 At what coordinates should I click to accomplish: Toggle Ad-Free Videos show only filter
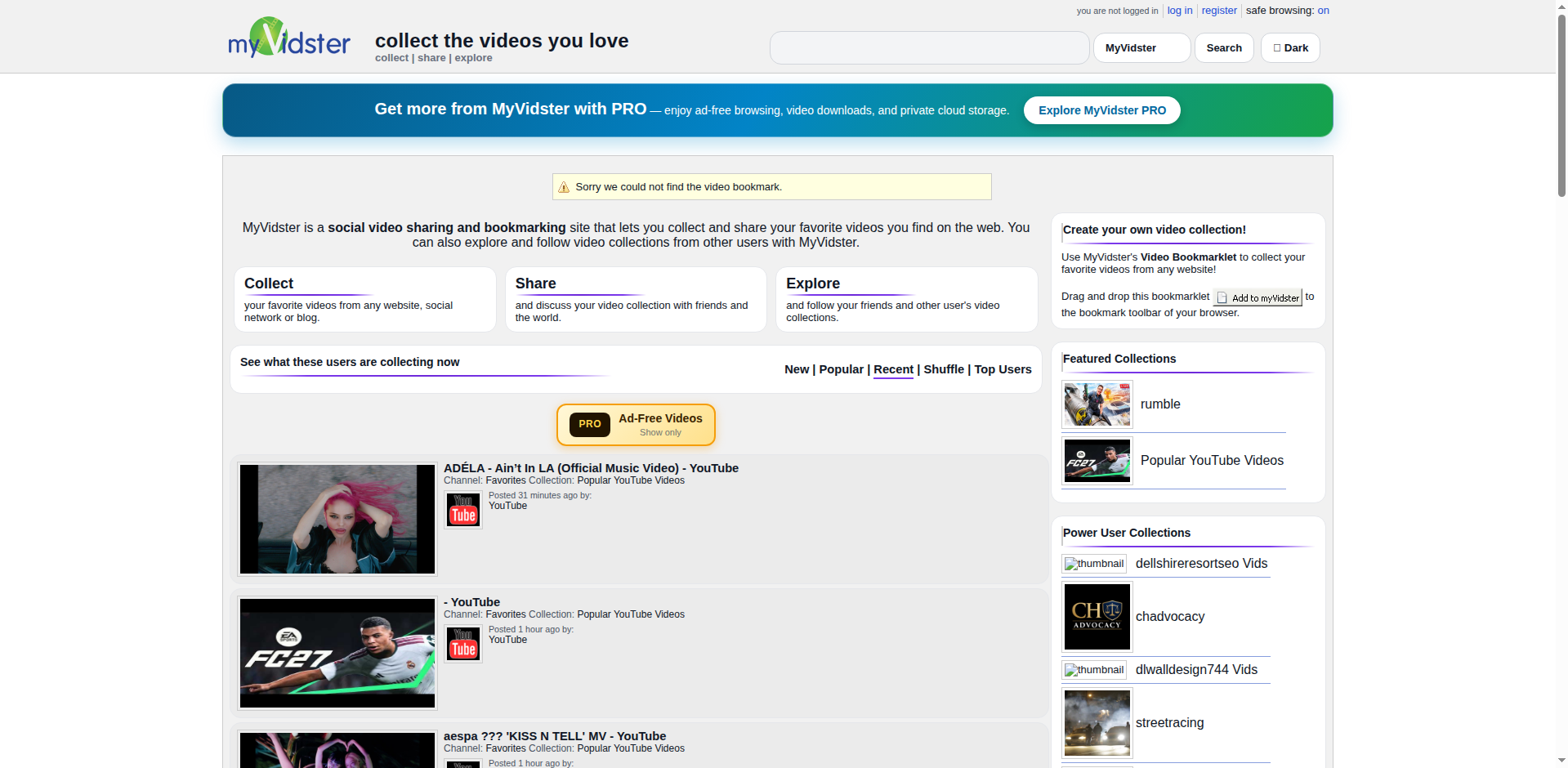(x=636, y=425)
